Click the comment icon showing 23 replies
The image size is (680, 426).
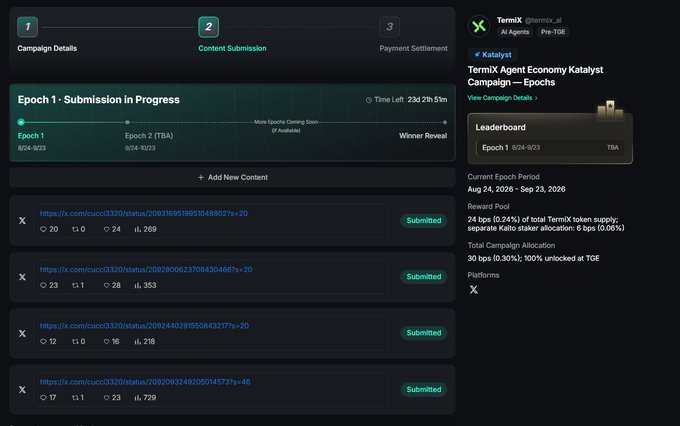(43, 285)
